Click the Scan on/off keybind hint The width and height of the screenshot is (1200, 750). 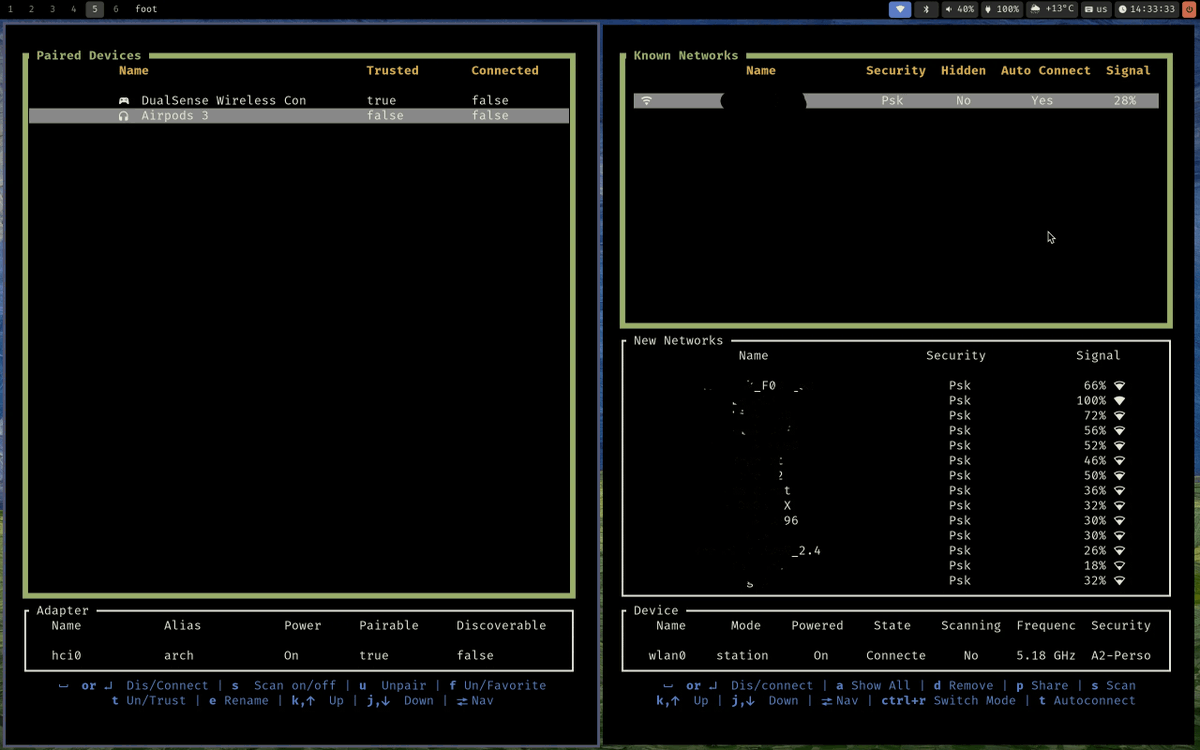[x=295, y=685]
